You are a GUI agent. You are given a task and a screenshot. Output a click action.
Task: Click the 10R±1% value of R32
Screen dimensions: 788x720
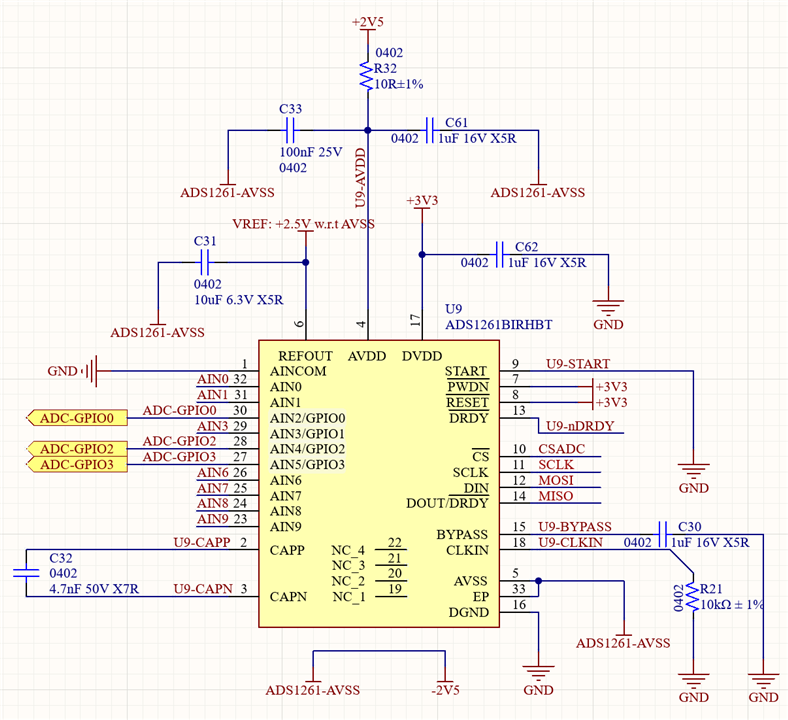click(399, 84)
